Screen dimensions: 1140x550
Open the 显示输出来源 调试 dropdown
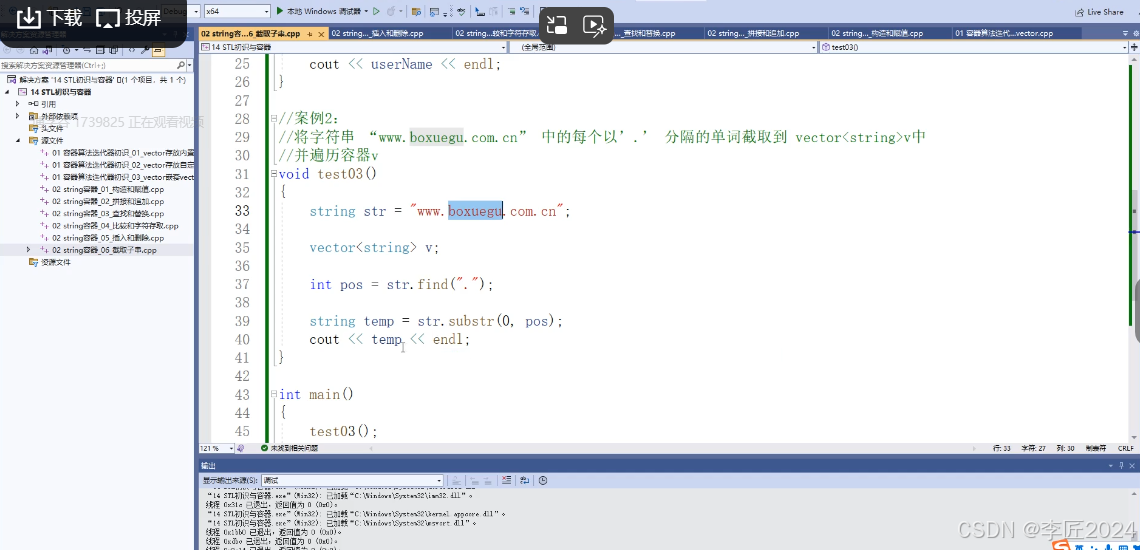click(353, 481)
